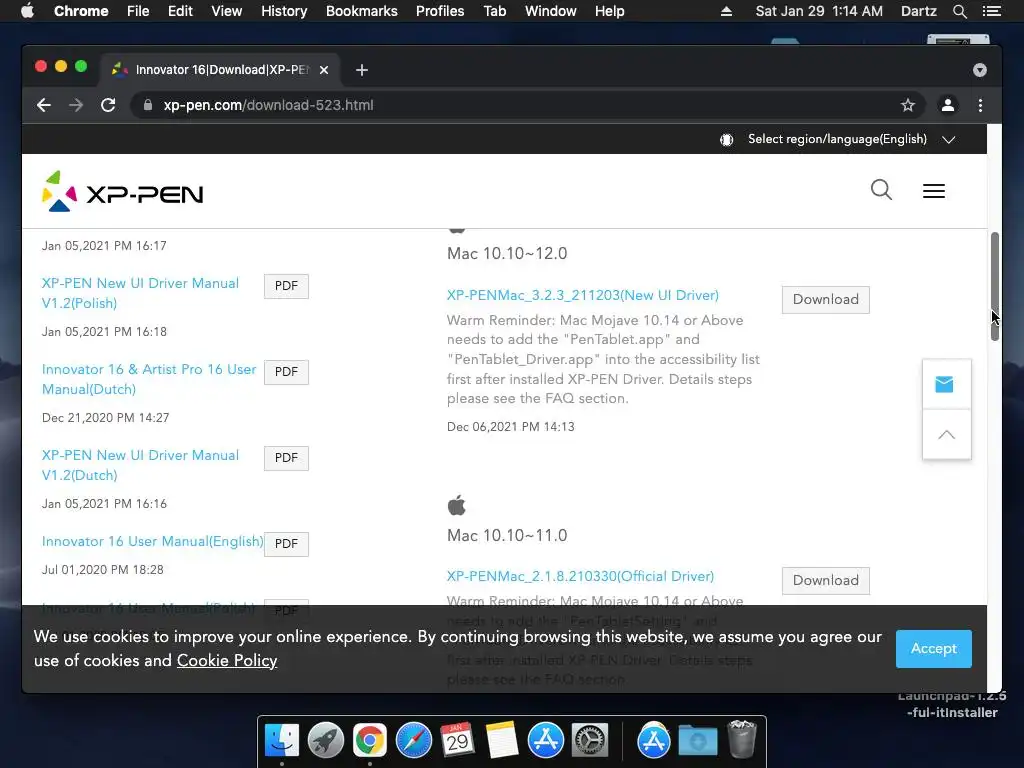Open the XP-PEN site search magnifier
Viewport: 1024px width, 768px height.
[881, 190]
